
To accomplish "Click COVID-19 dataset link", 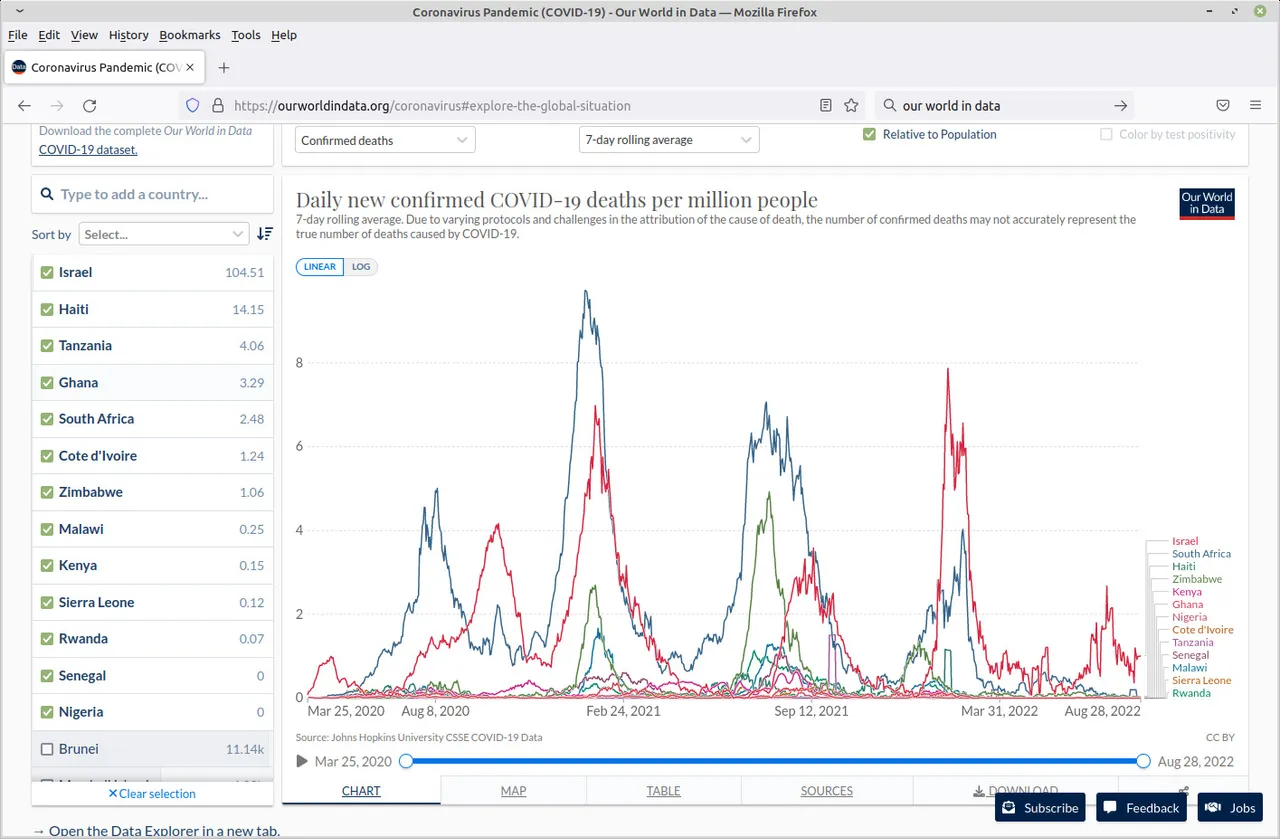I will click(x=88, y=149).
